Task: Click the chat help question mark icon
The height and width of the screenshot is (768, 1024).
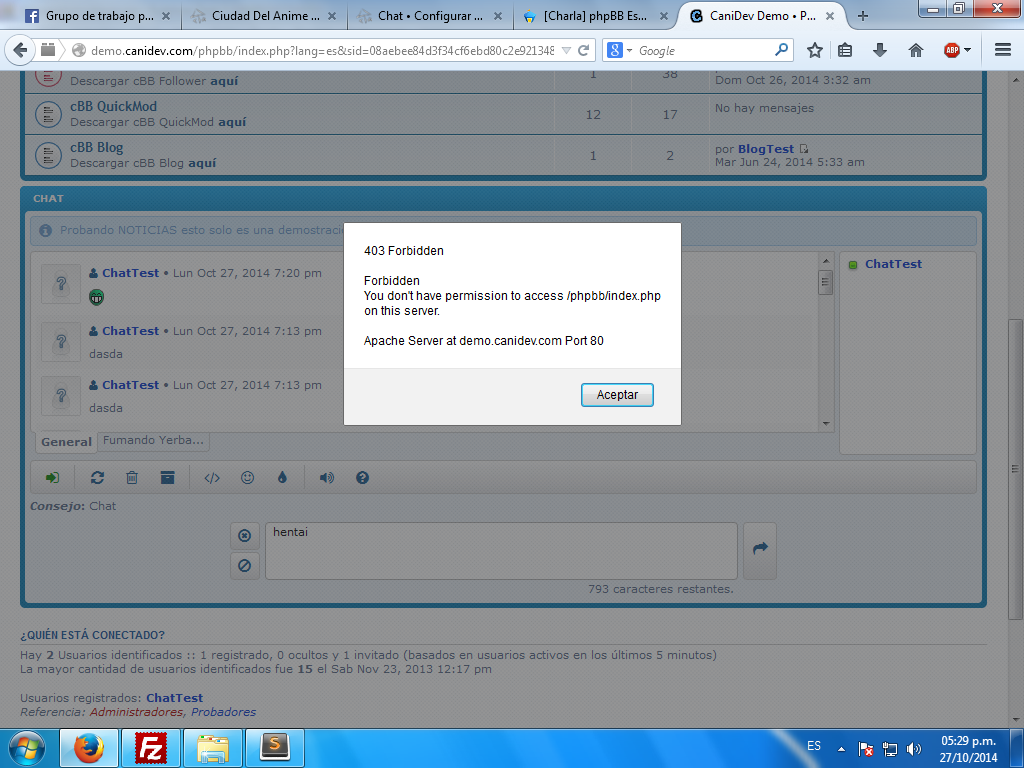Action: coord(363,478)
